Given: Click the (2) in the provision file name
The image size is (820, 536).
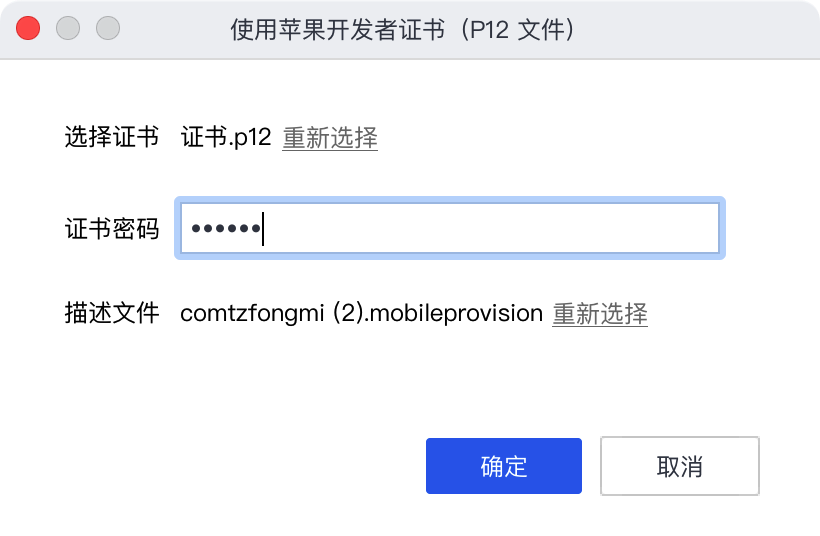Looking at the screenshot, I should pyautogui.click(x=347, y=314).
